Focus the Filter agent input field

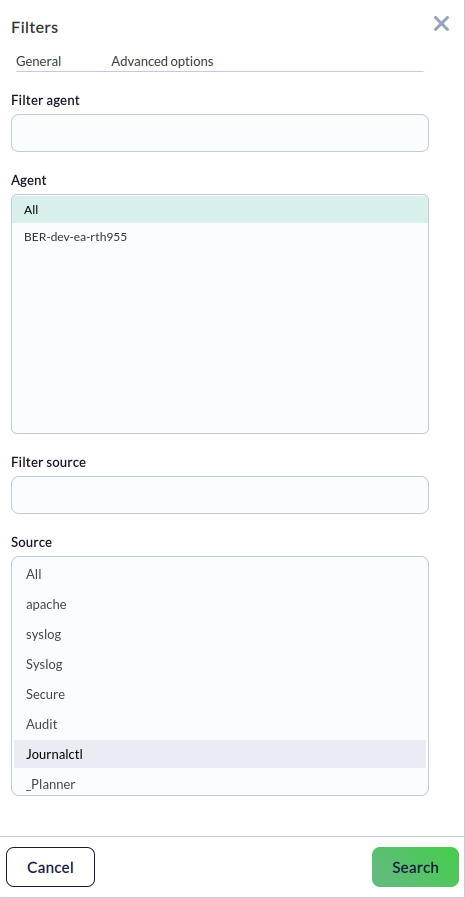[x=220, y=133]
